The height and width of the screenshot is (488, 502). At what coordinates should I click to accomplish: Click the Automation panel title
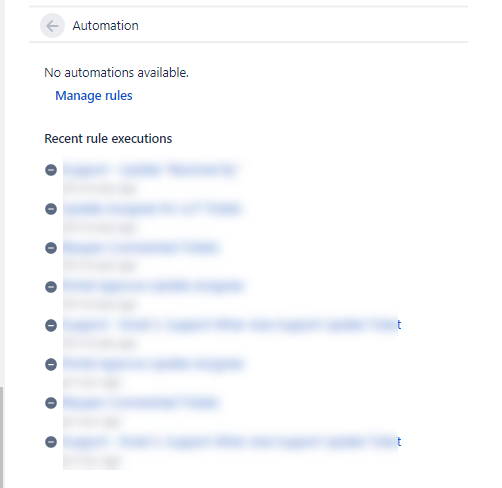pyautogui.click(x=105, y=26)
